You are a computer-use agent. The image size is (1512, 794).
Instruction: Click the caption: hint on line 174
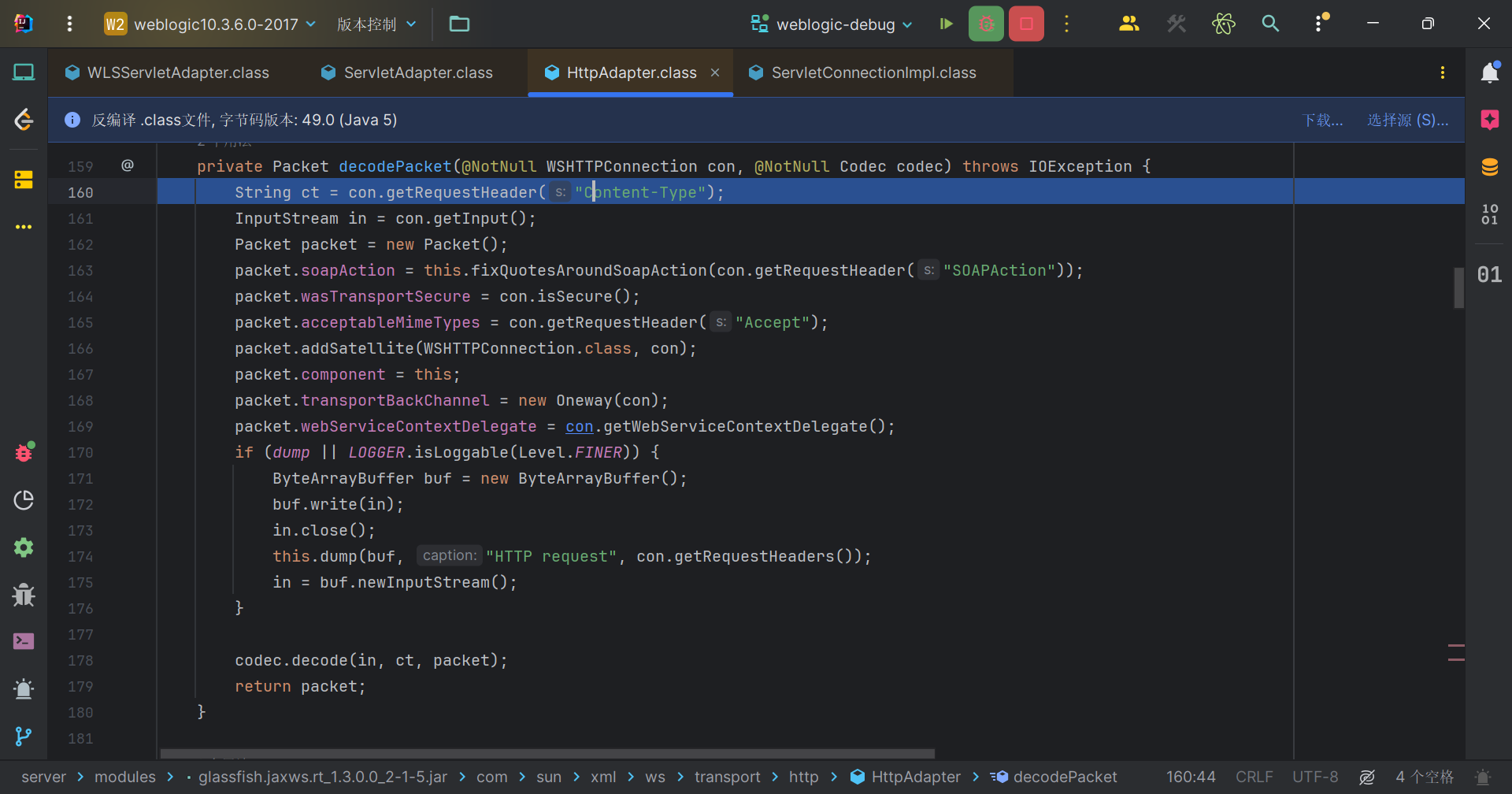[x=448, y=555]
